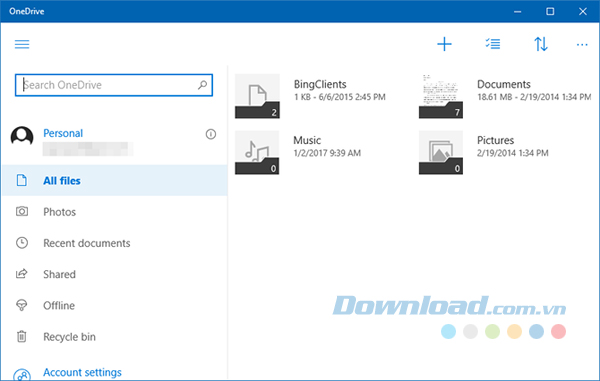Viewport: 600px width, 381px height.
Task: Click the search magnifier icon
Action: coord(202,85)
